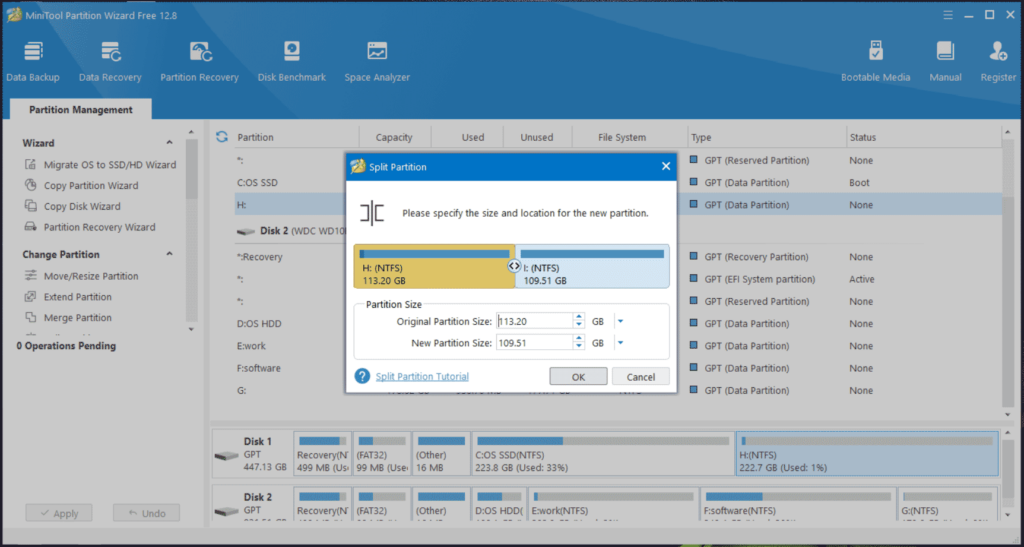Viewport: 1024px width, 547px height.
Task: Open Space Analyzer
Action: (x=377, y=62)
